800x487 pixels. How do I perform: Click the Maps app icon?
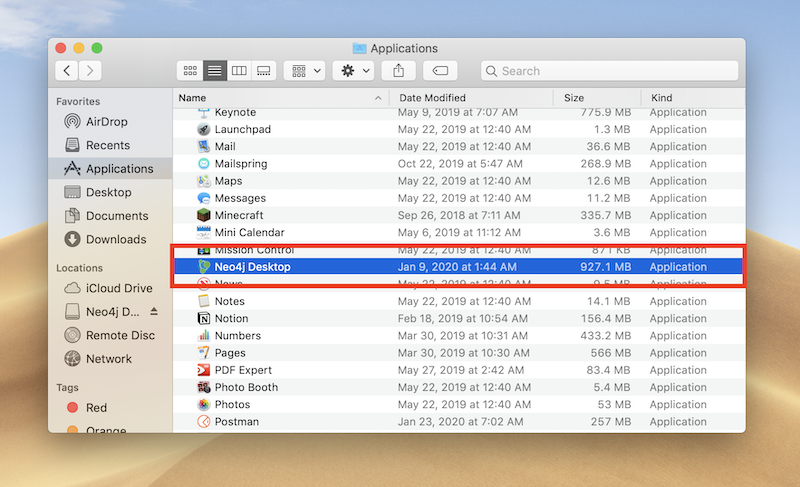tap(204, 181)
